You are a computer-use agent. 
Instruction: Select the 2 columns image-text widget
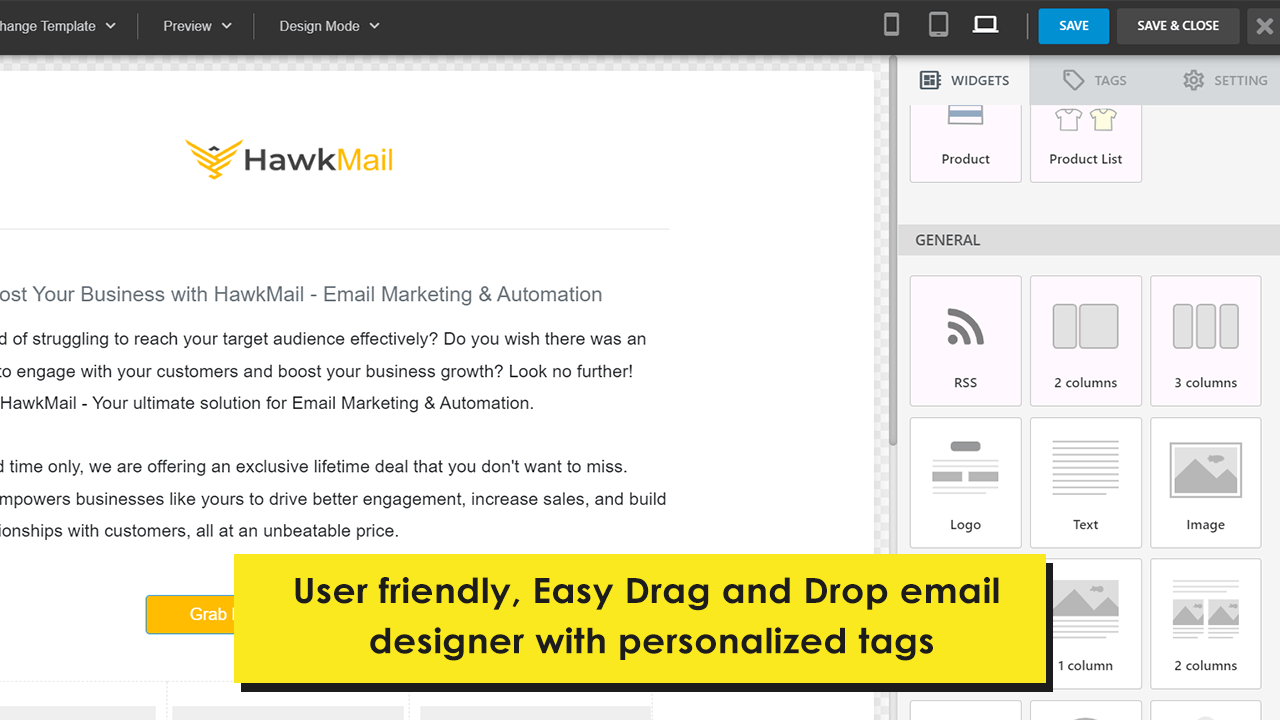coord(1206,624)
